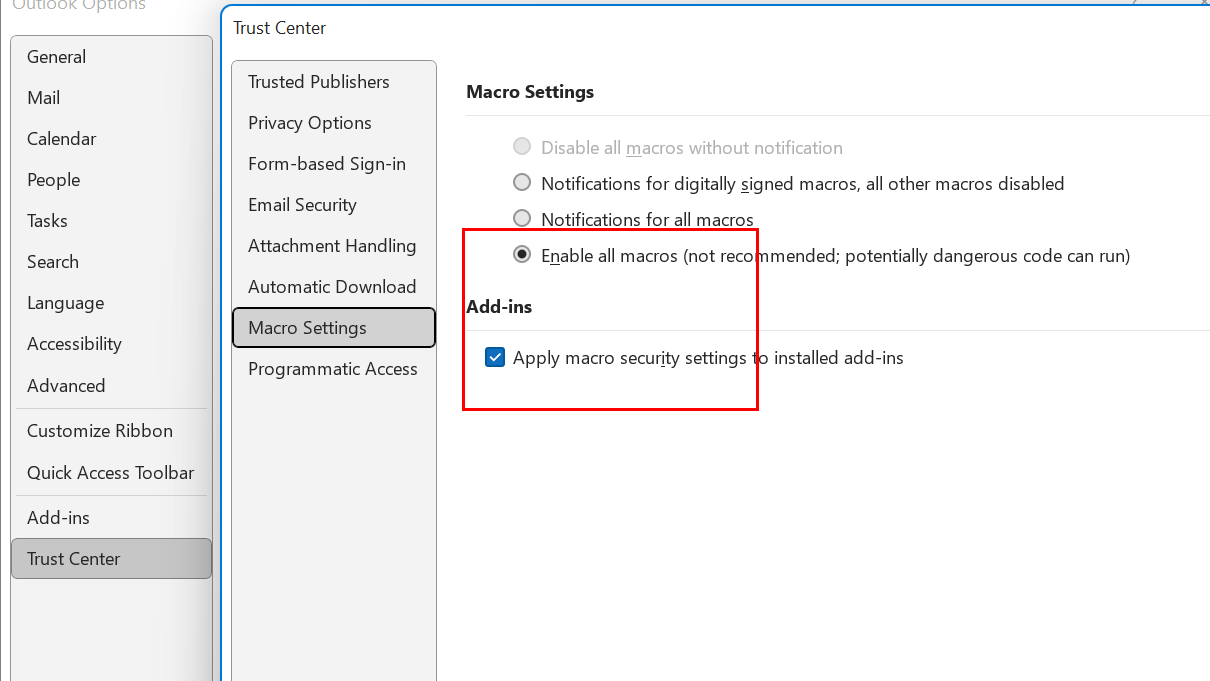Open Trusted Publishers settings

[318, 81]
